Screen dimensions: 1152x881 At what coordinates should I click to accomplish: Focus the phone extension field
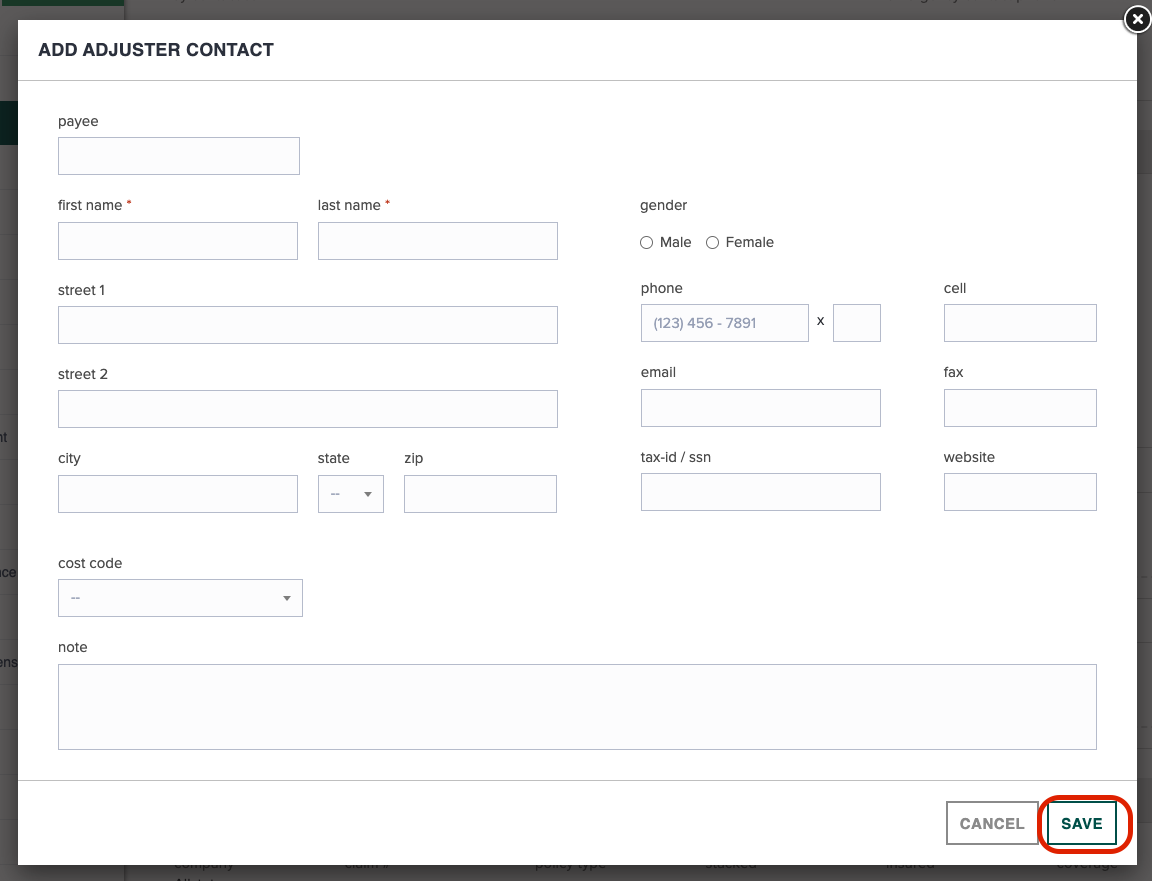pos(857,323)
